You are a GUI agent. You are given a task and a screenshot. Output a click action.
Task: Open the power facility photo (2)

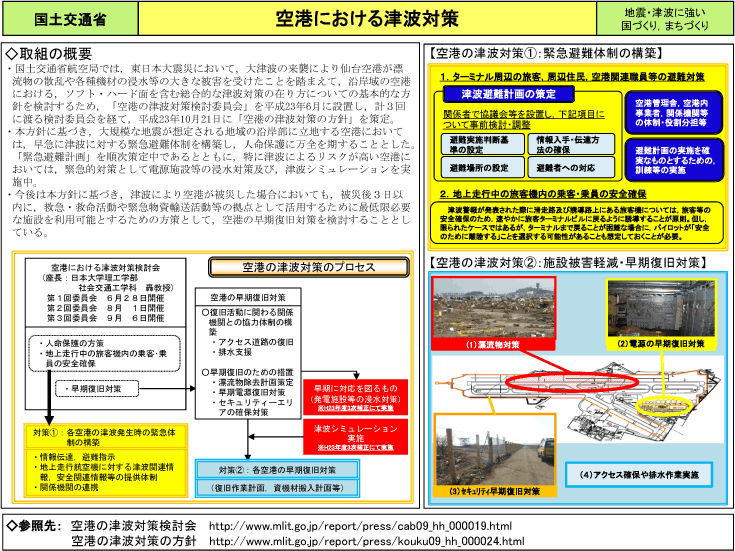pos(661,309)
